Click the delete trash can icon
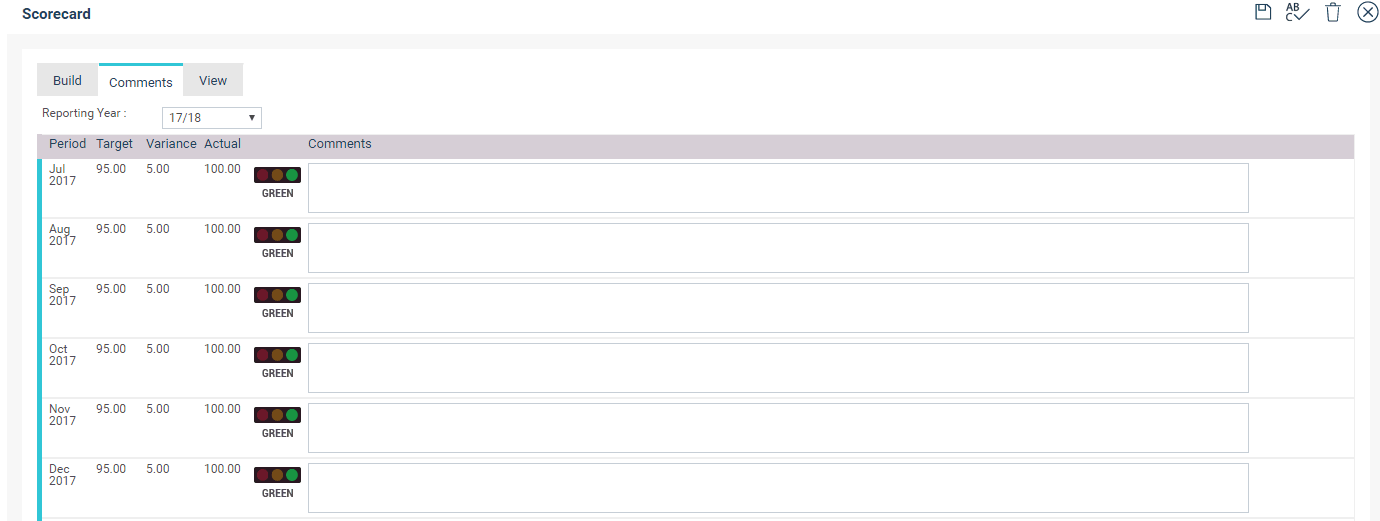Viewport: 1380px width, 521px height. pyautogui.click(x=1333, y=12)
